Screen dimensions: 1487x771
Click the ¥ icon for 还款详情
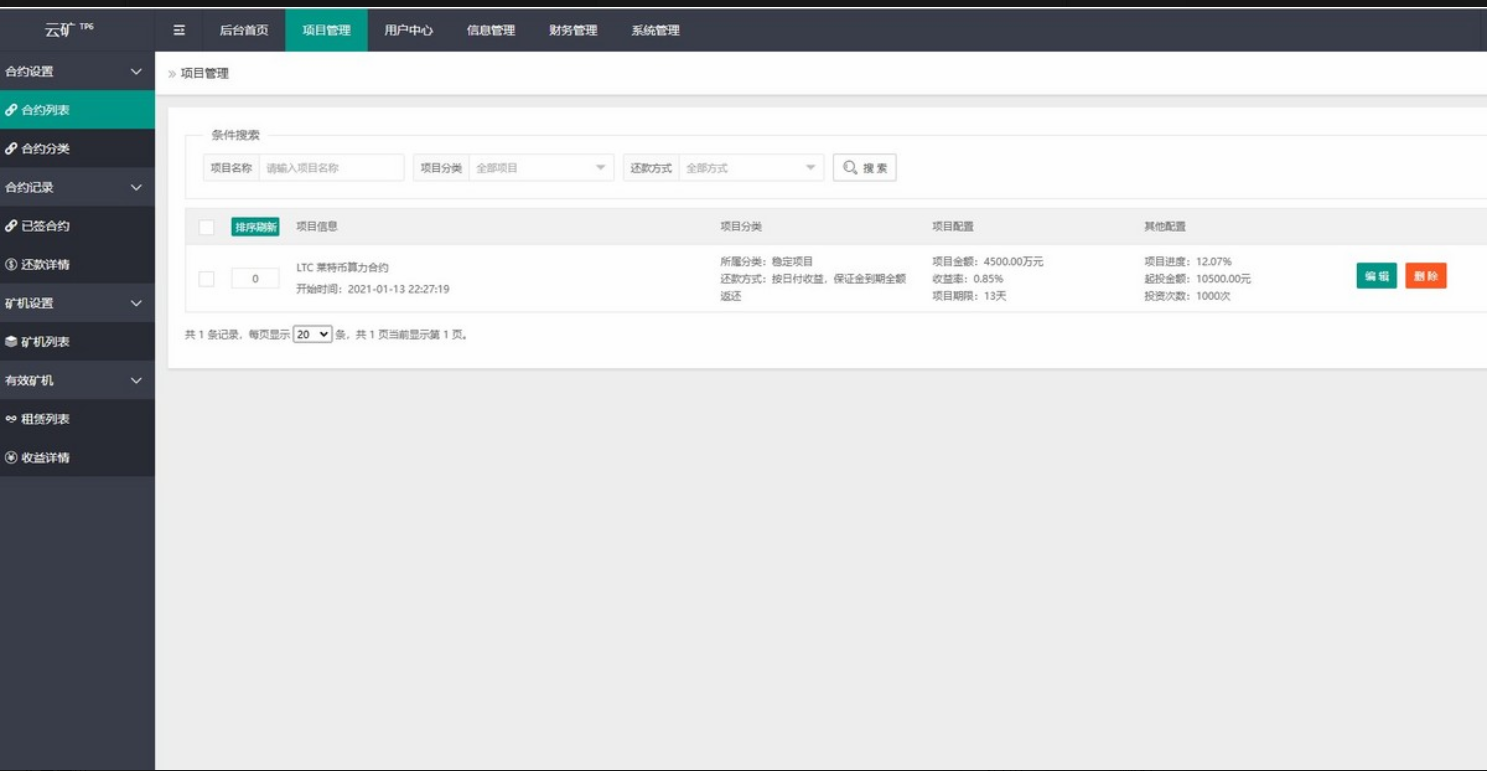tap(12, 264)
